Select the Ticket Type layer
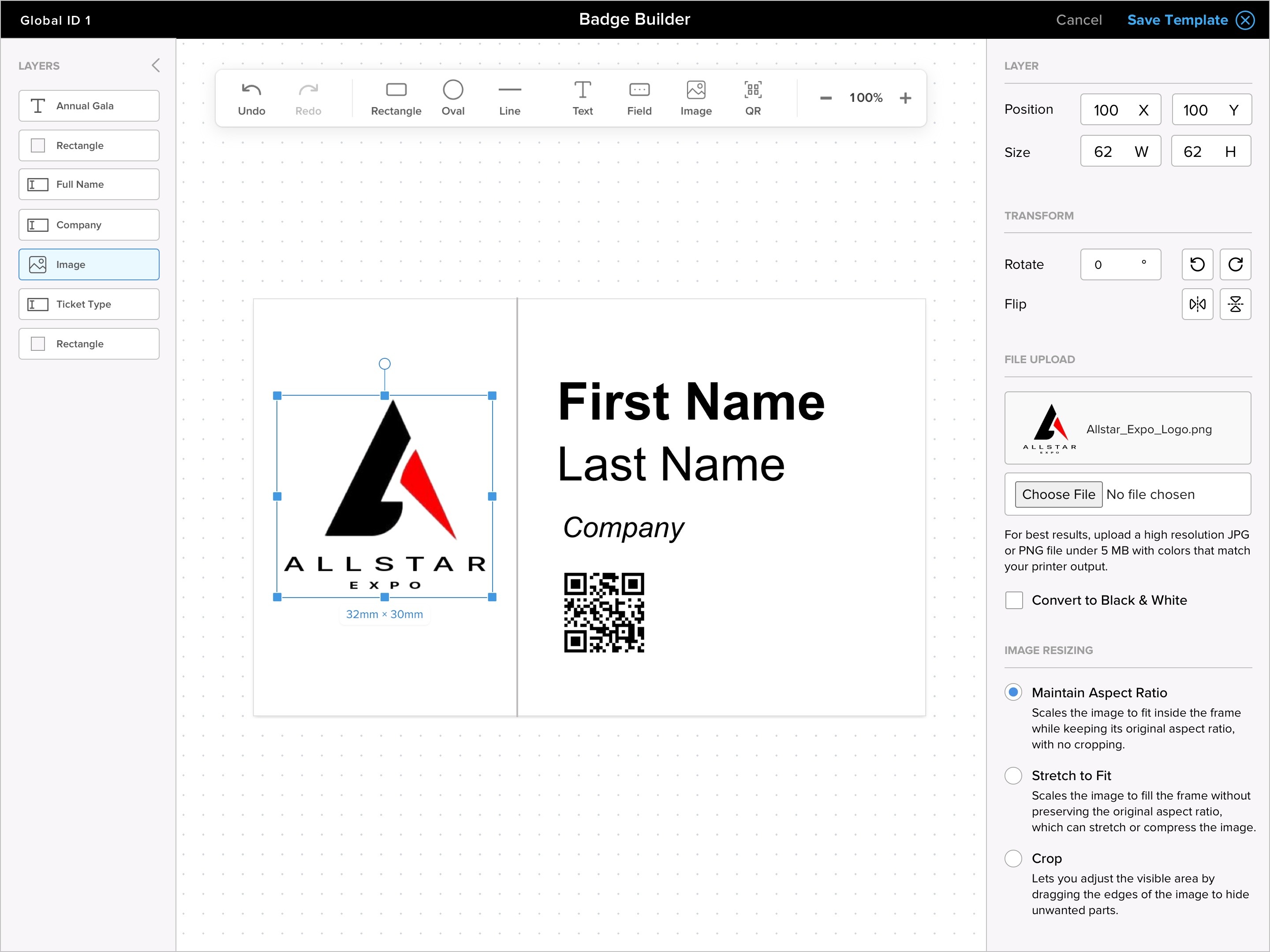The height and width of the screenshot is (952, 1270). coord(89,304)
